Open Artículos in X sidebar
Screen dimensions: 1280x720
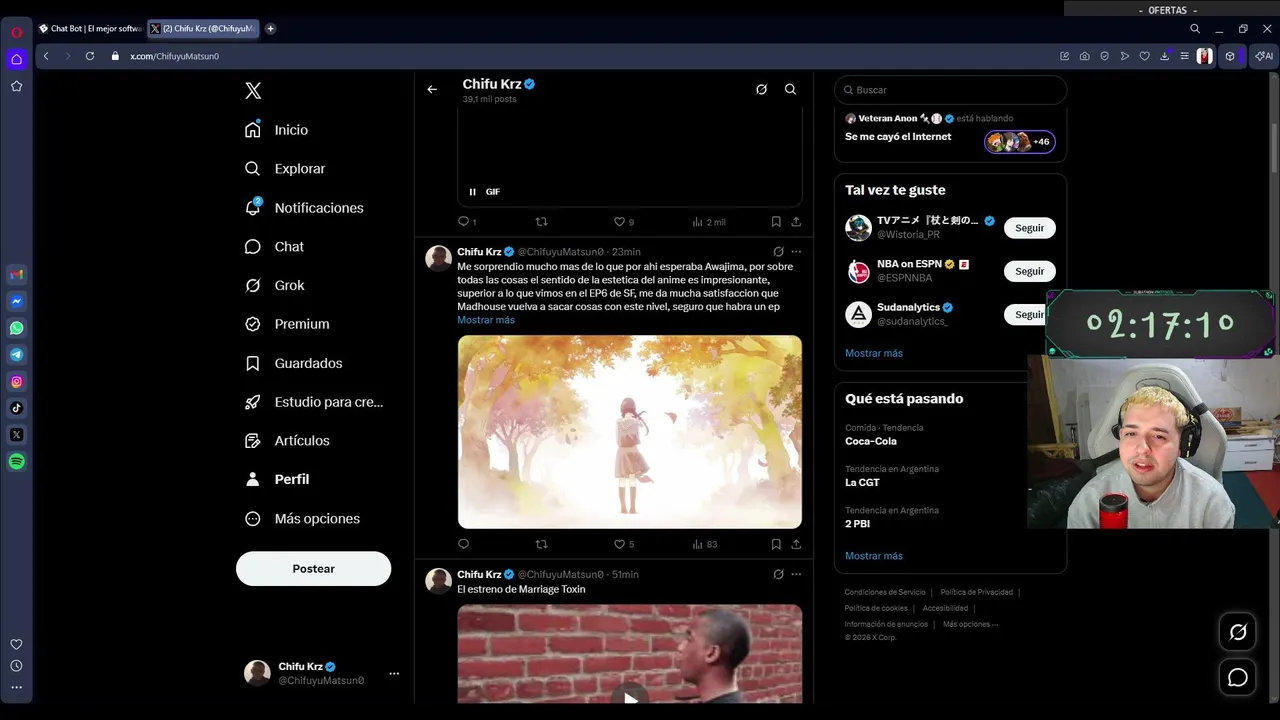[287, 441]
